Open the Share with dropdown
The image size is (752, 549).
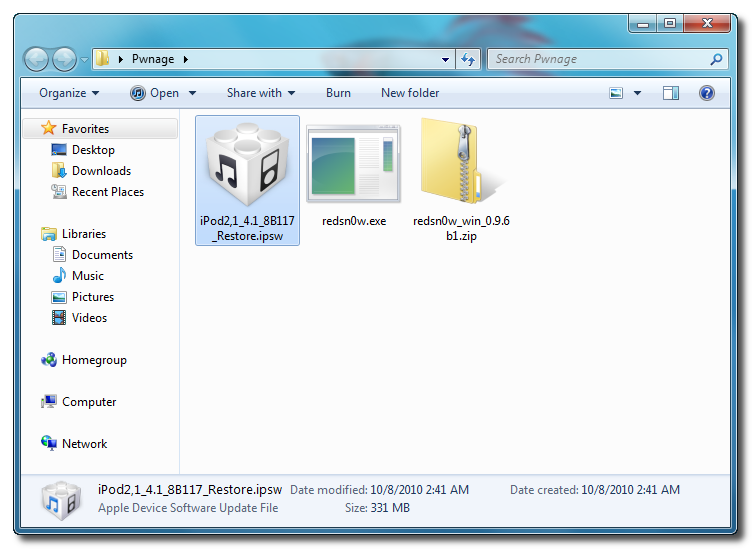tap(261, 93)
